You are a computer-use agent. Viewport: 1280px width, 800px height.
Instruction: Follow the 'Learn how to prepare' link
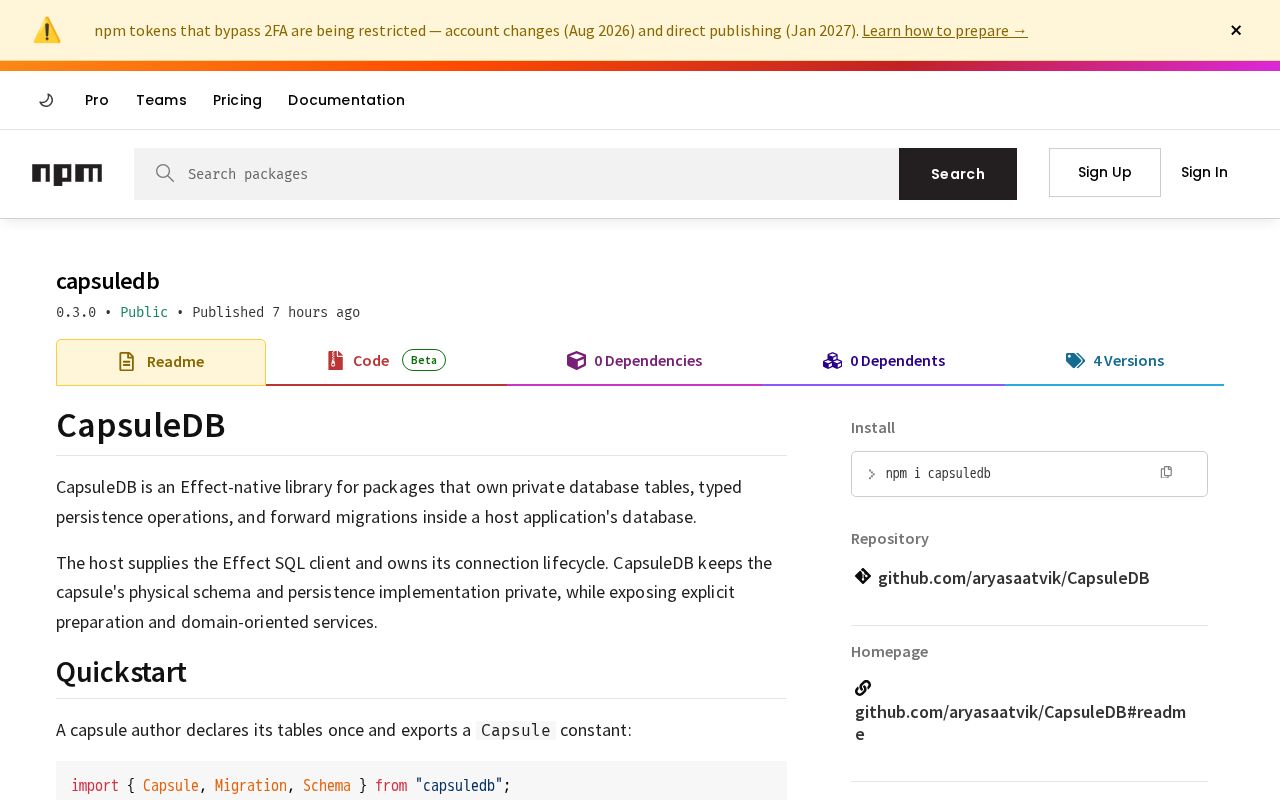945,30
